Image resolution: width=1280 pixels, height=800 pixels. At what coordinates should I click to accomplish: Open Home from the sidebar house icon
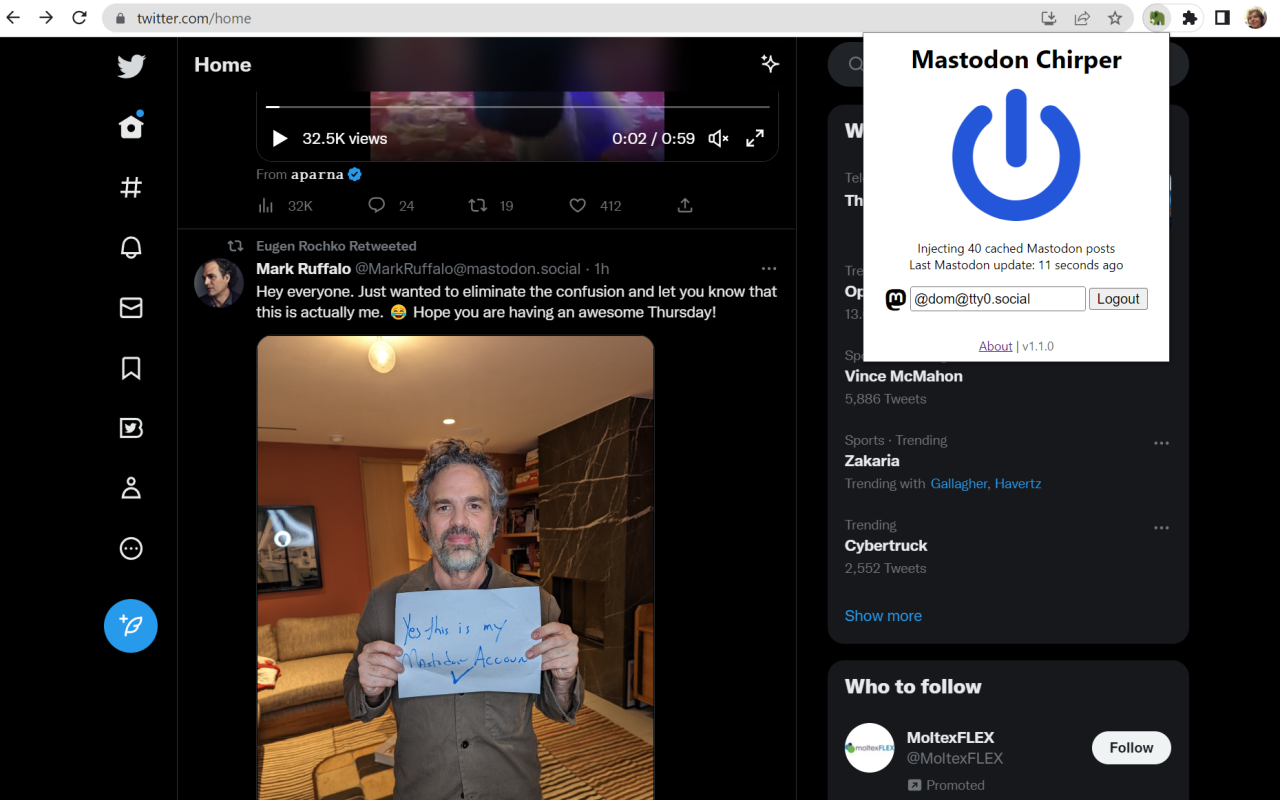click(x=131, y=126)
